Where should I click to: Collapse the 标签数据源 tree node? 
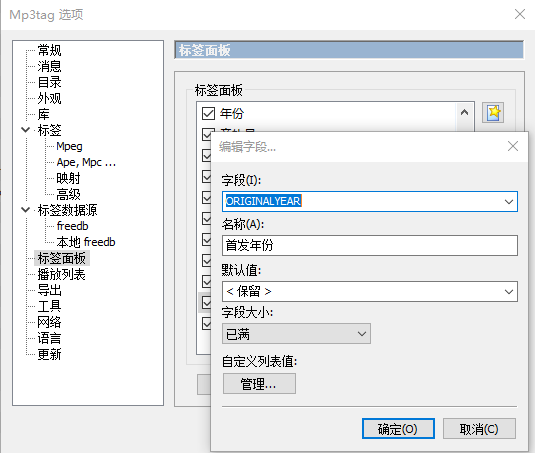click(26, 210)
